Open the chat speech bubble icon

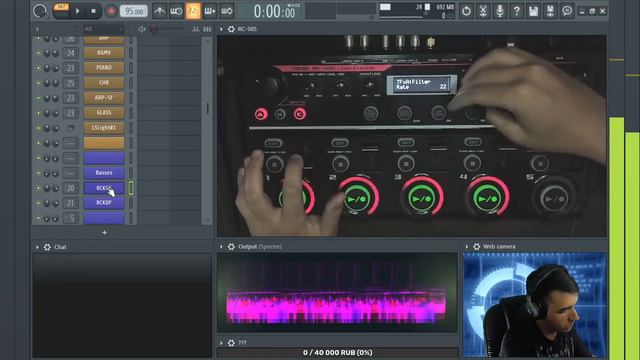[567, 11]
